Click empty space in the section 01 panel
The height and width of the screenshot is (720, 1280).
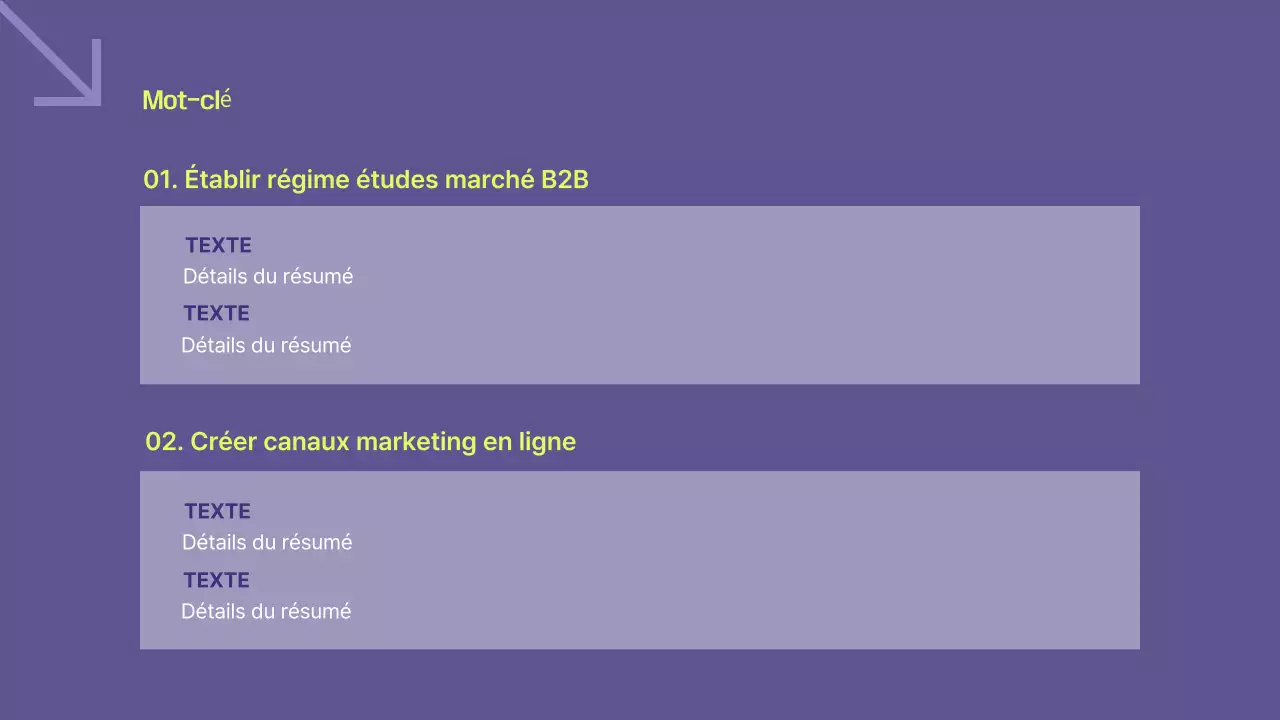[x=750, y=295]
